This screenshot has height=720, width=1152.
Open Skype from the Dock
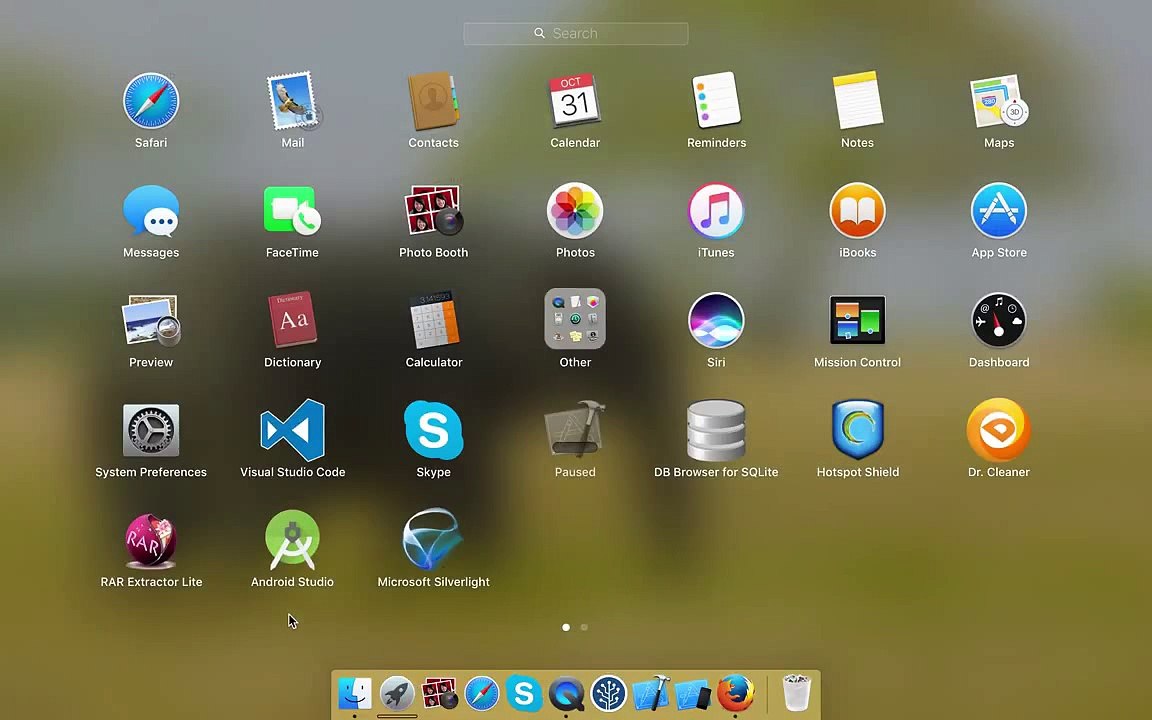[x=524, y=693]
